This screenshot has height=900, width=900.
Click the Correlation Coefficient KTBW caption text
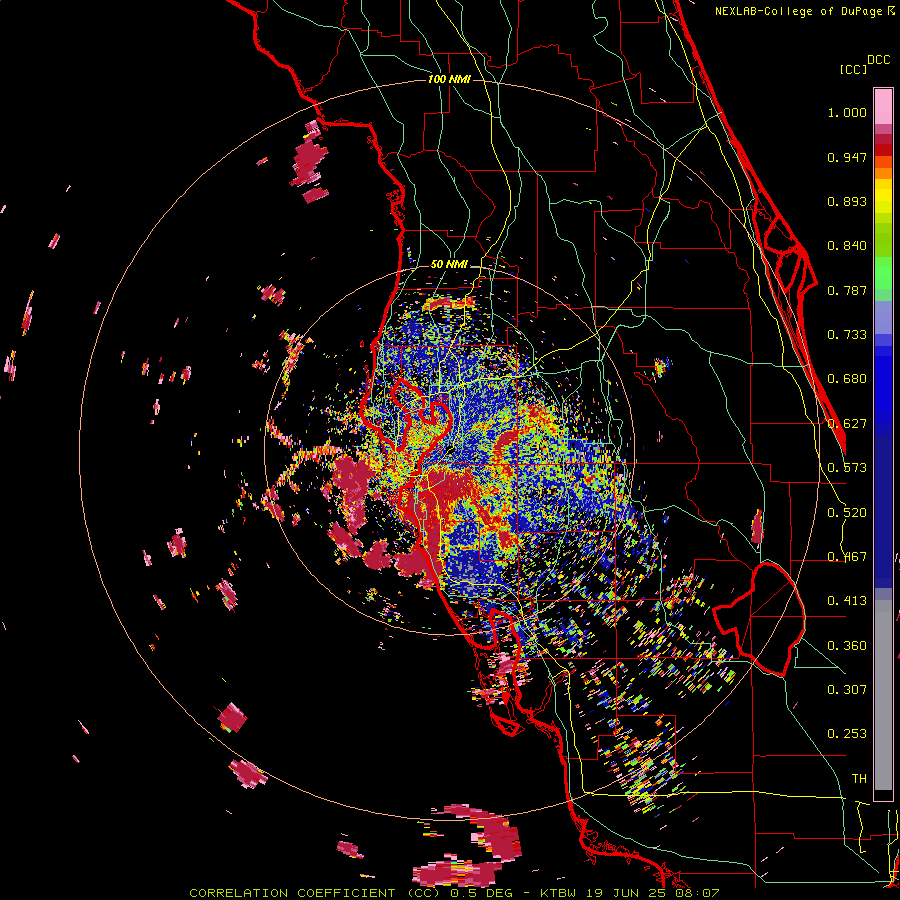click(x=454, y=893)
